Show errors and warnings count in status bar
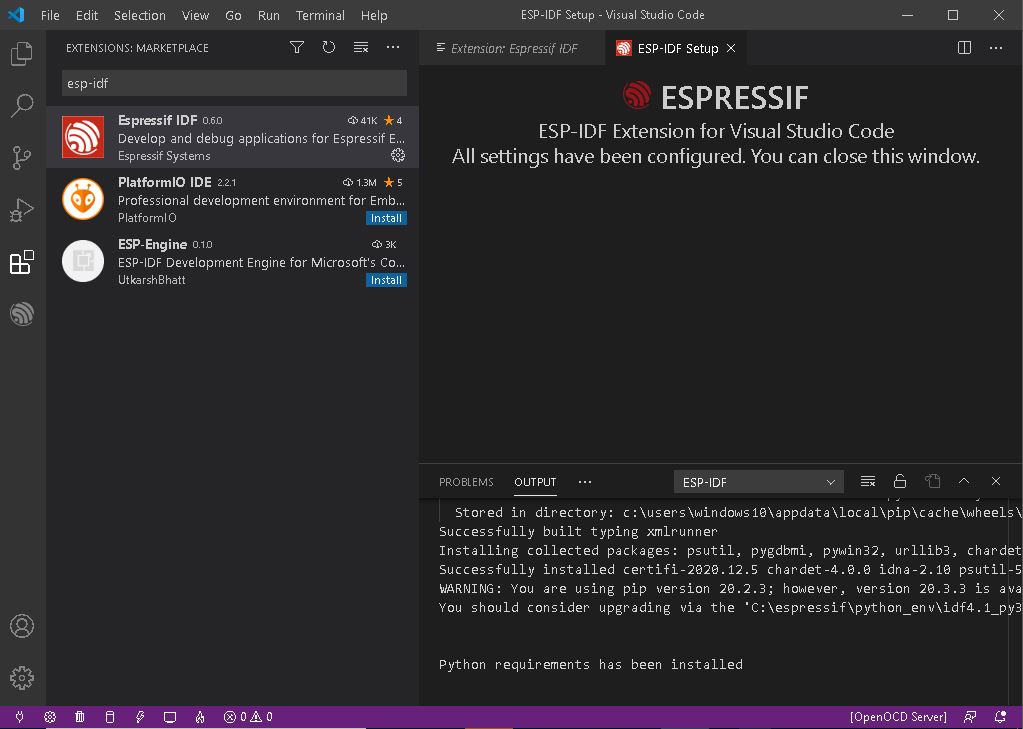The height and width of the screenshot is (729, 1023). [x=248, y=717]
